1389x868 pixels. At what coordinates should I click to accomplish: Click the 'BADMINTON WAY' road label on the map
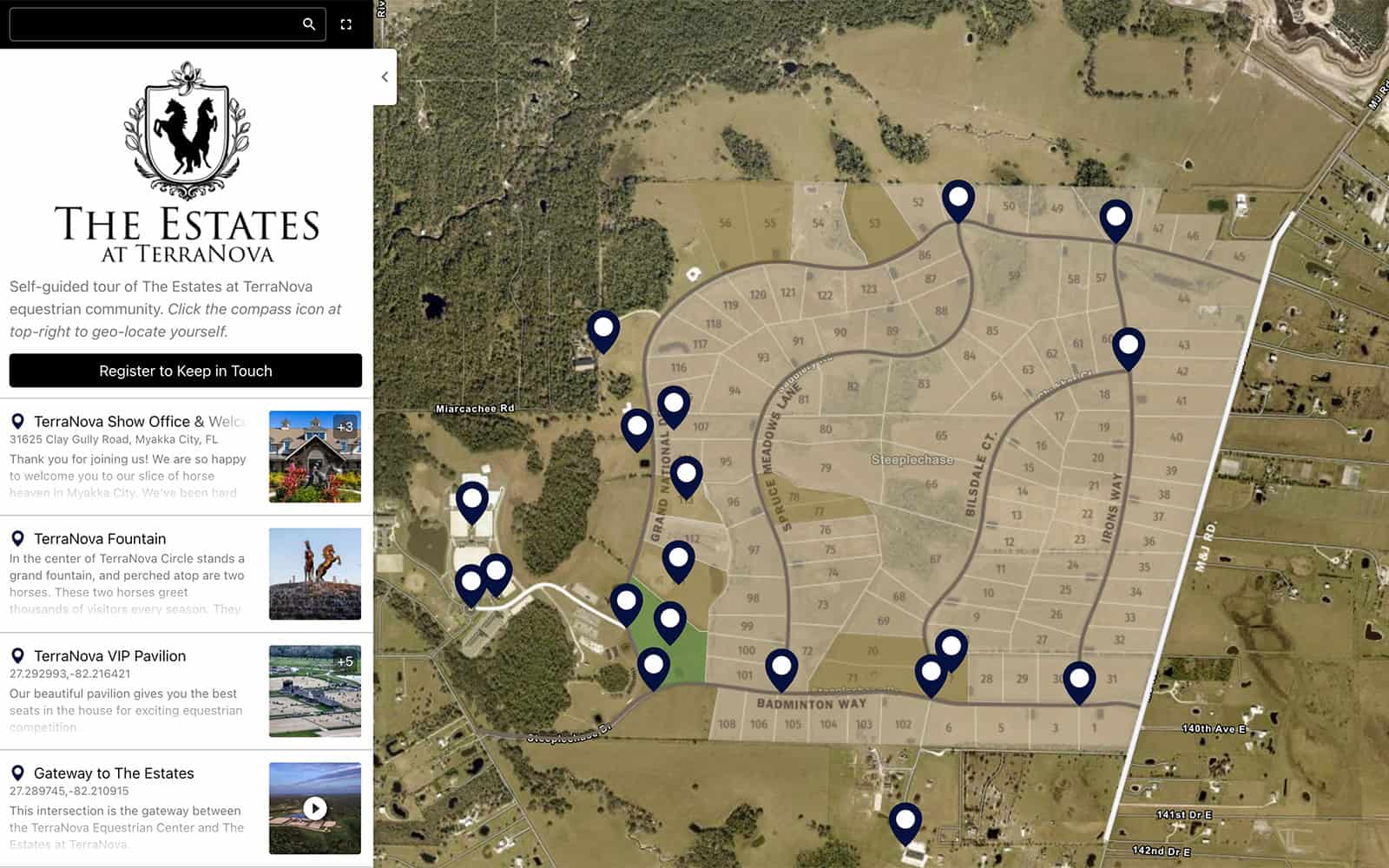pos(812,703)
